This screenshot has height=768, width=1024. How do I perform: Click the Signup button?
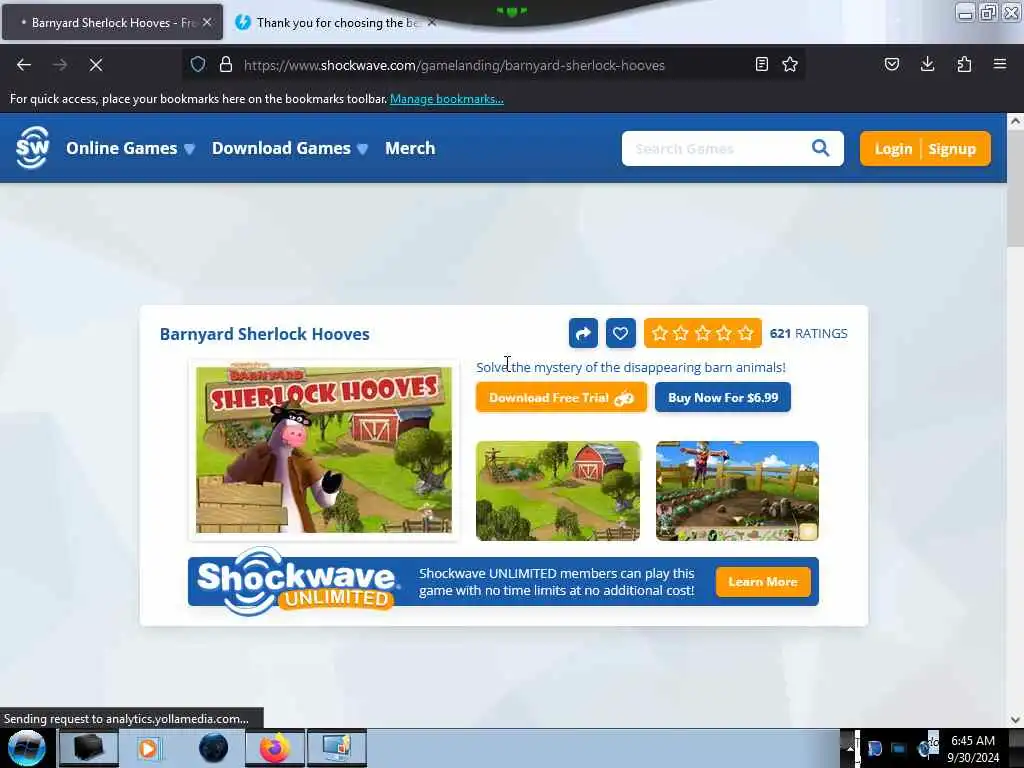[952, 149]
